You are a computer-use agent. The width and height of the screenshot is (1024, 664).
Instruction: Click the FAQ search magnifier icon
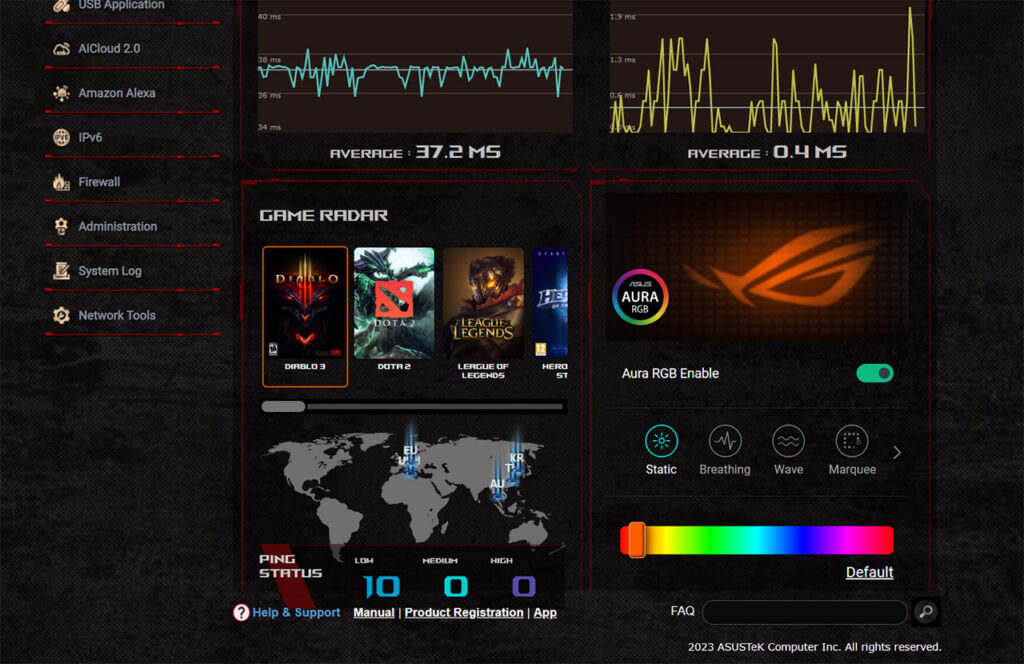[925, 611]
